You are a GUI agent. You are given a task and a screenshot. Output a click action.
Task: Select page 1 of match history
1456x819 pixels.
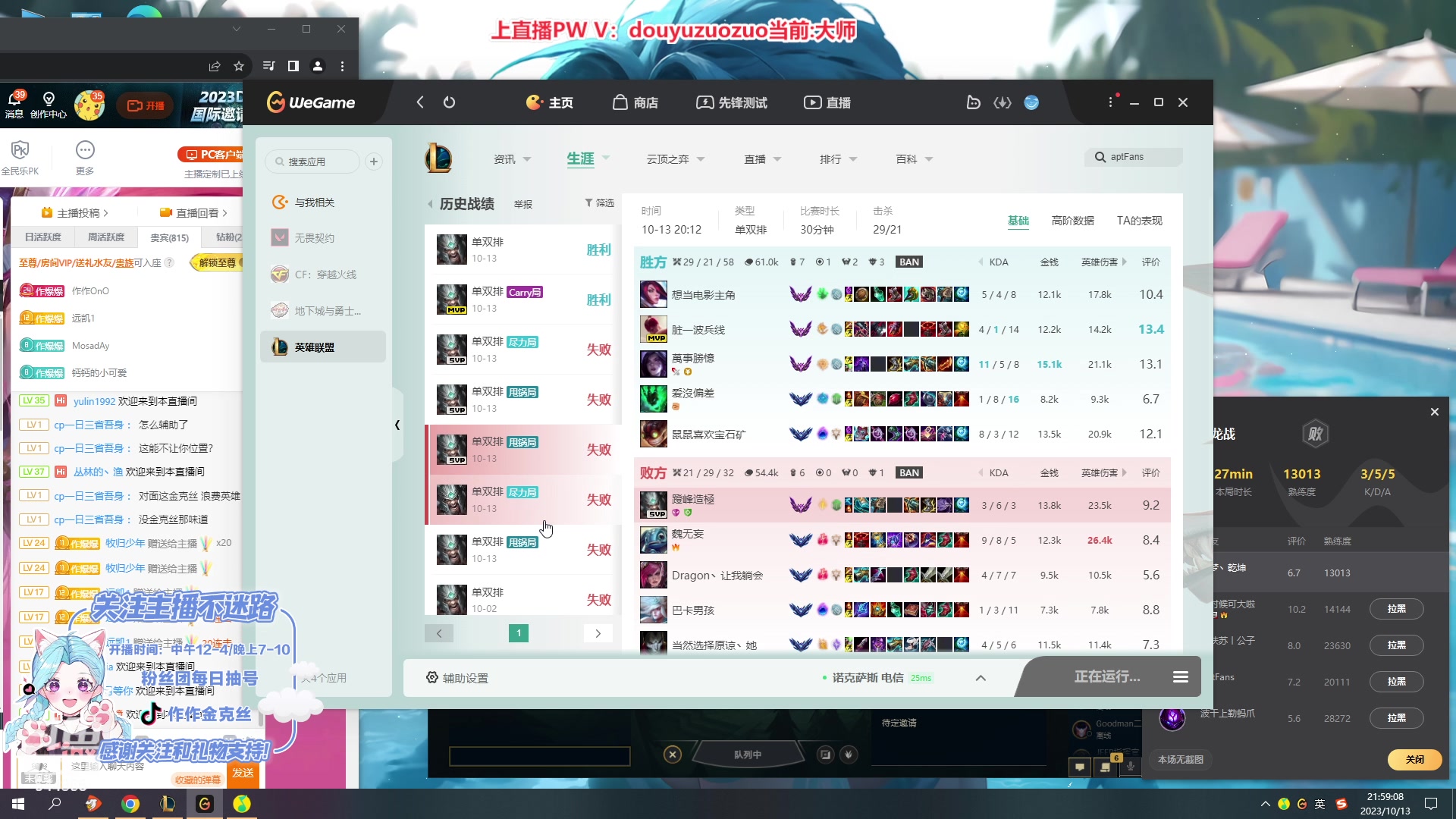pyautogui.click(x=519, y=633)
